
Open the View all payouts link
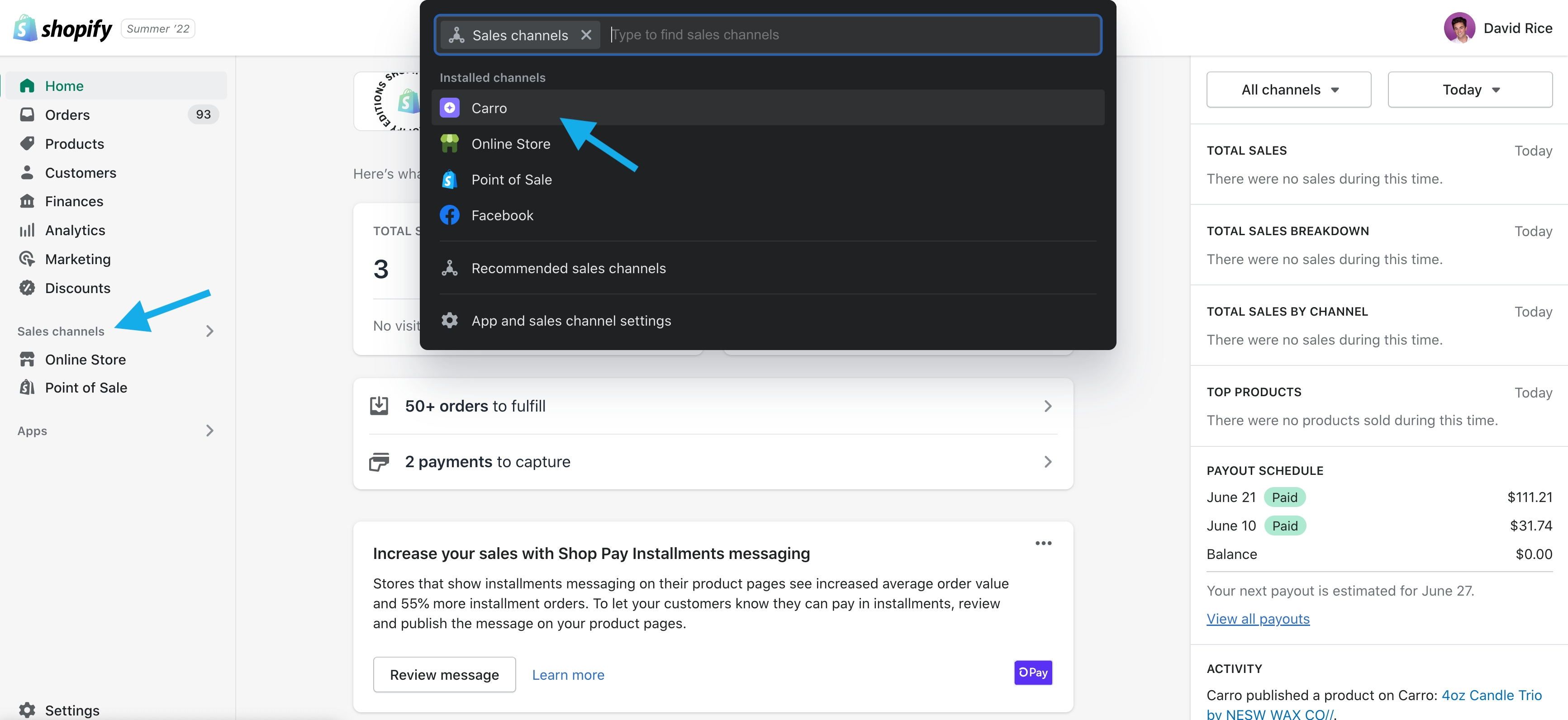pos(1258,618)
